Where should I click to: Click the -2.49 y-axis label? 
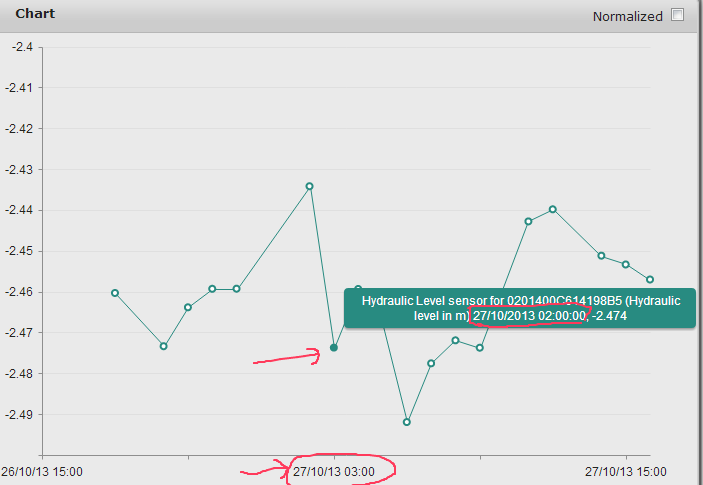click(x=19, y=414)
